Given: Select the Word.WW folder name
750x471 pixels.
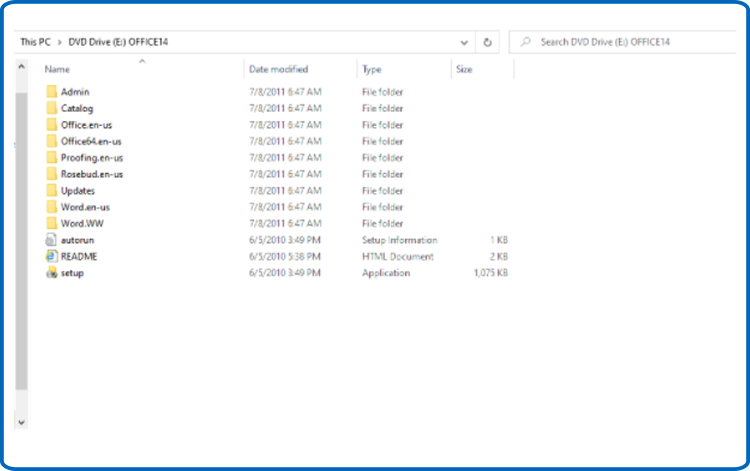Looking at the screenshot, I should pyautogui.click(x=82, y=223).
